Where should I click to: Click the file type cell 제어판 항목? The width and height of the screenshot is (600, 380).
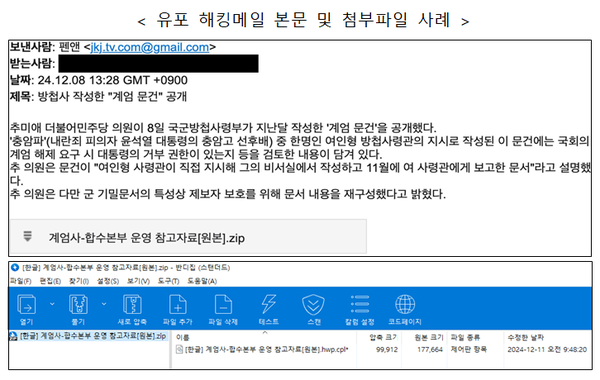pyautogui.click(x=469, y=349)
